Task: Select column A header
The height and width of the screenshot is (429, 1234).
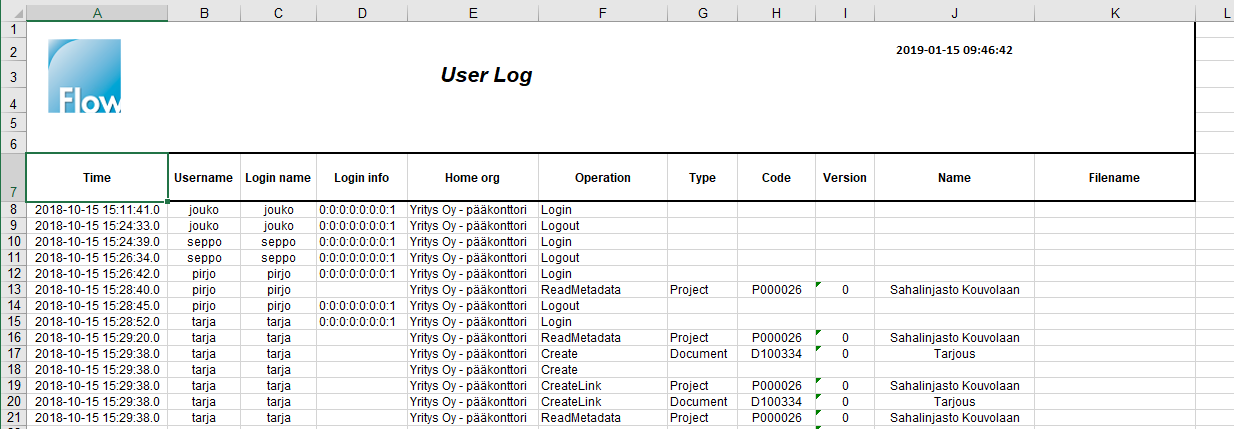Action: pyautogui.click(x=96, y=11)
